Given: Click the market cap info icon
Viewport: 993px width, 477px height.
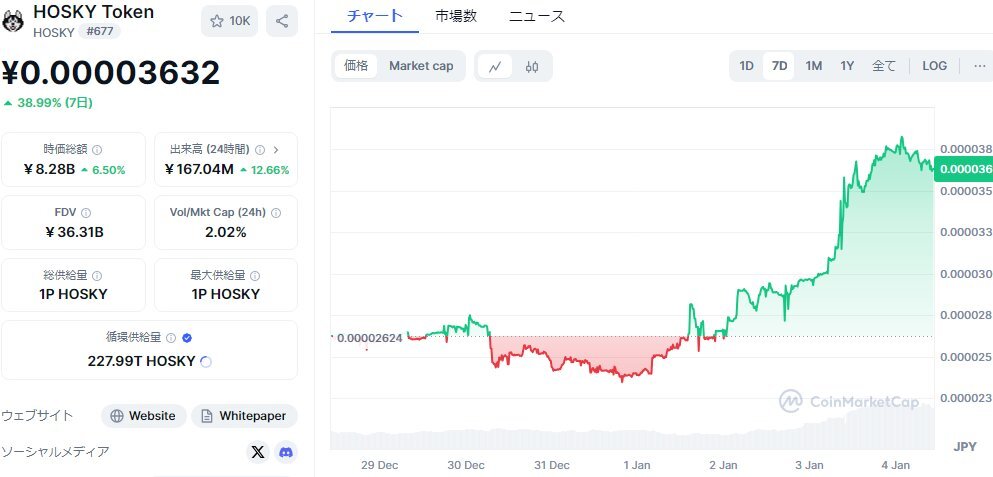Looking at the screenshot, I should (97, 149).
